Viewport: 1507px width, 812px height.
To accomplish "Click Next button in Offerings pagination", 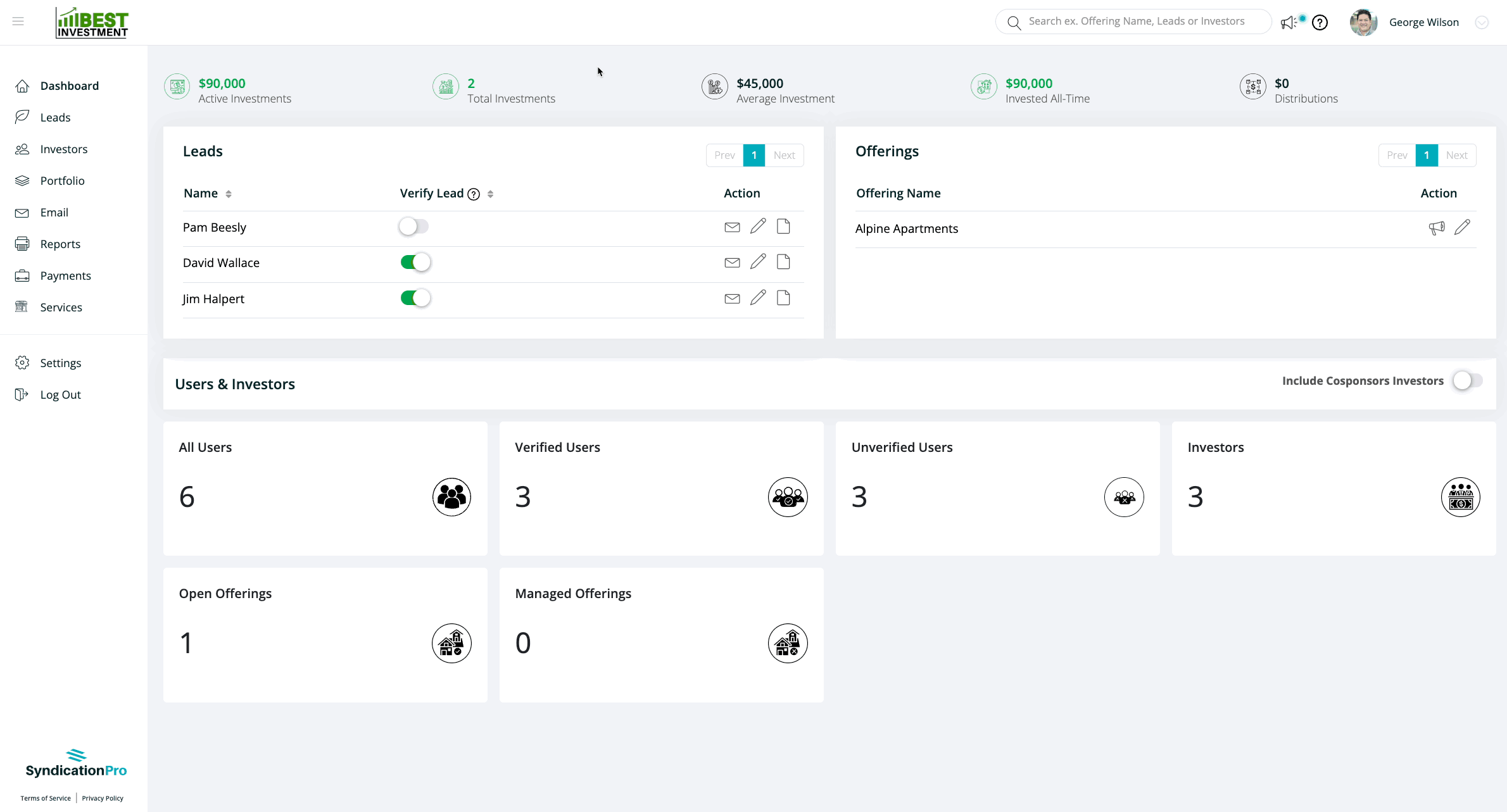I will [1457, 155].
